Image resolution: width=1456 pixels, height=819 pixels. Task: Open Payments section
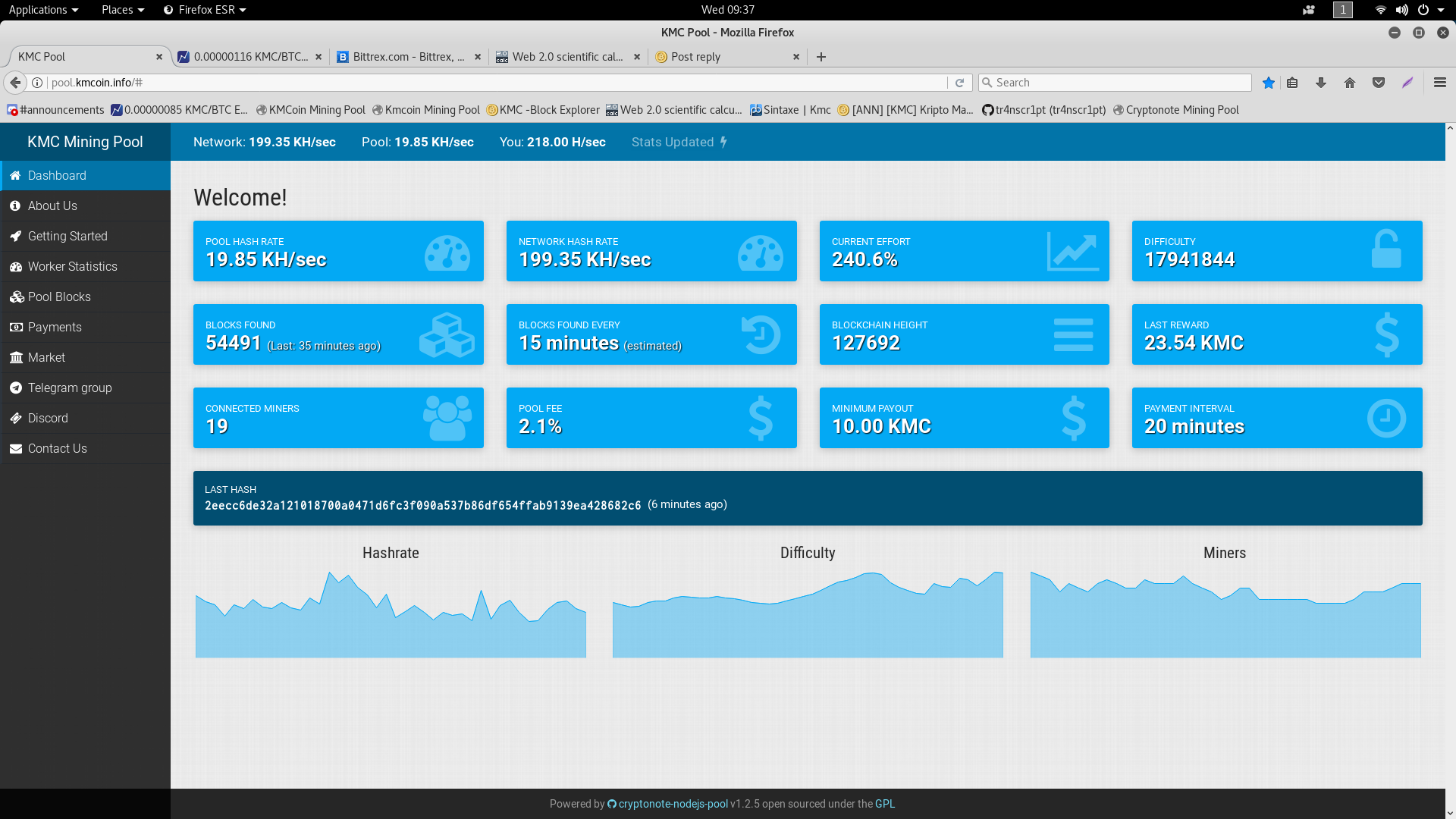click(x=85, y=327)
